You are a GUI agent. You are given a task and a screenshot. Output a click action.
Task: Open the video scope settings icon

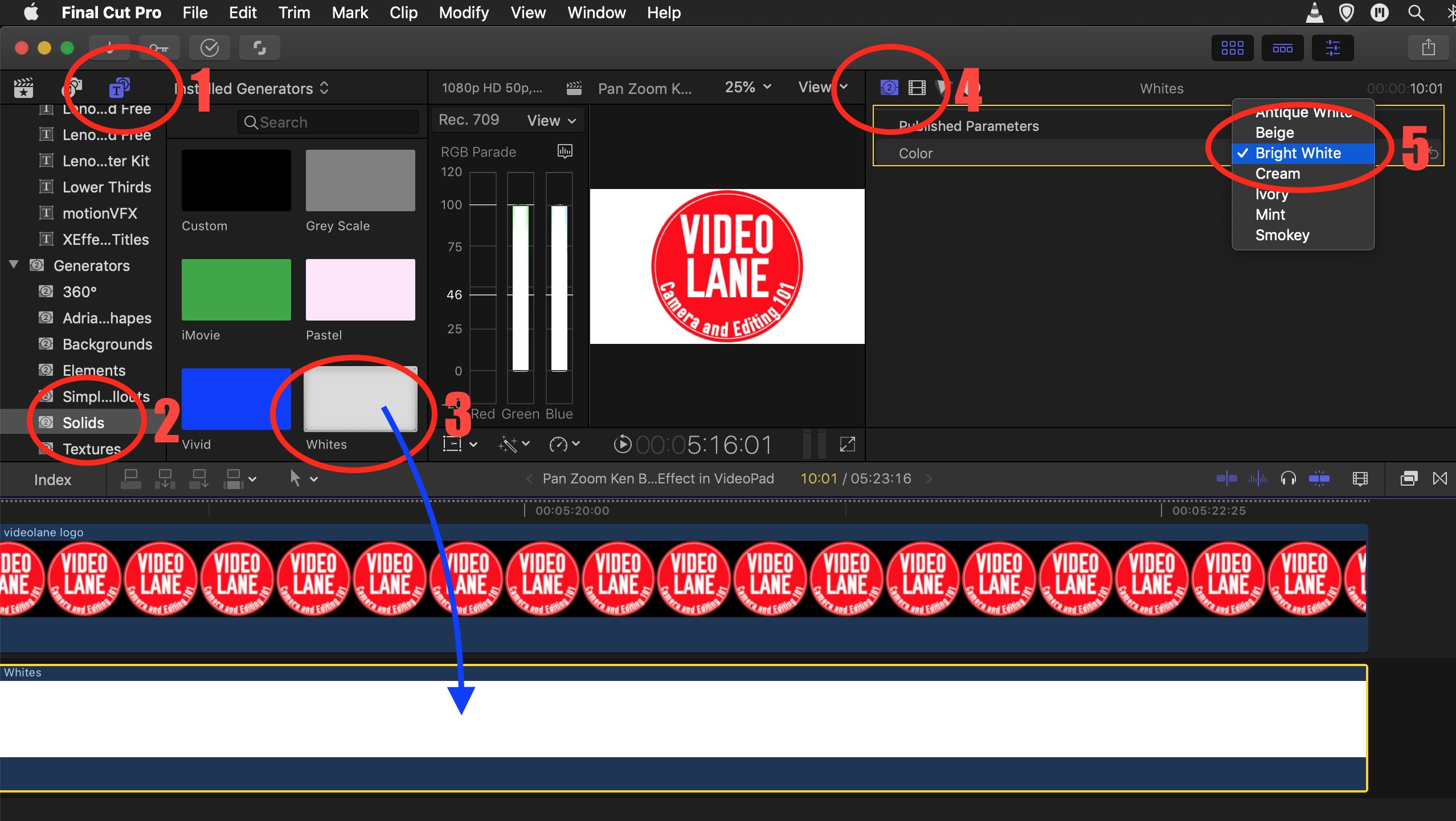(565, 151)
